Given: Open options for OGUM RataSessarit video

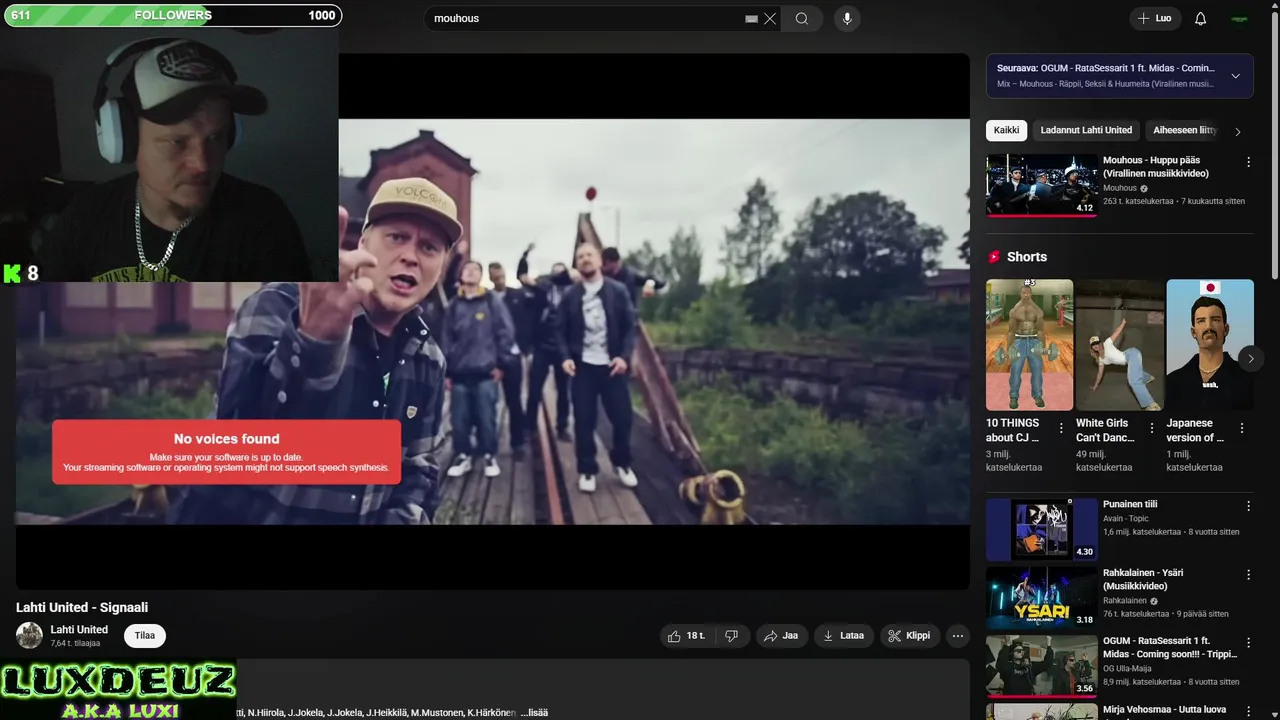Looking at the screenshot, I should [x=1248, y=642].
